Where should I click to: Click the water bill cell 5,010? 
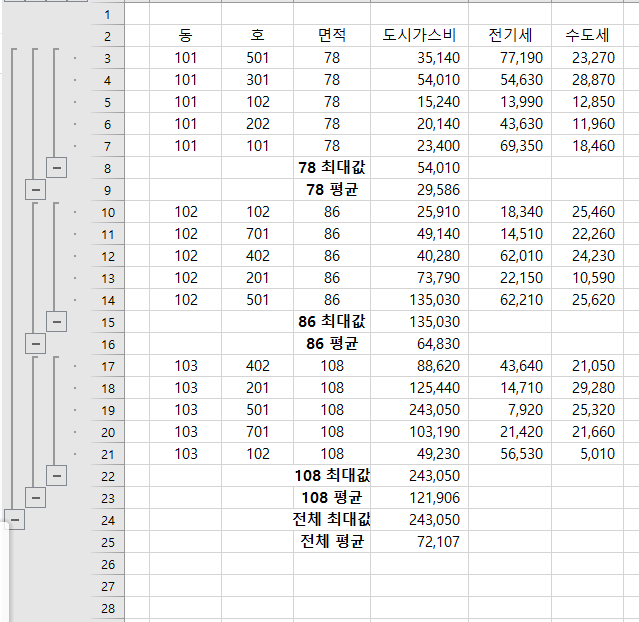587,454
